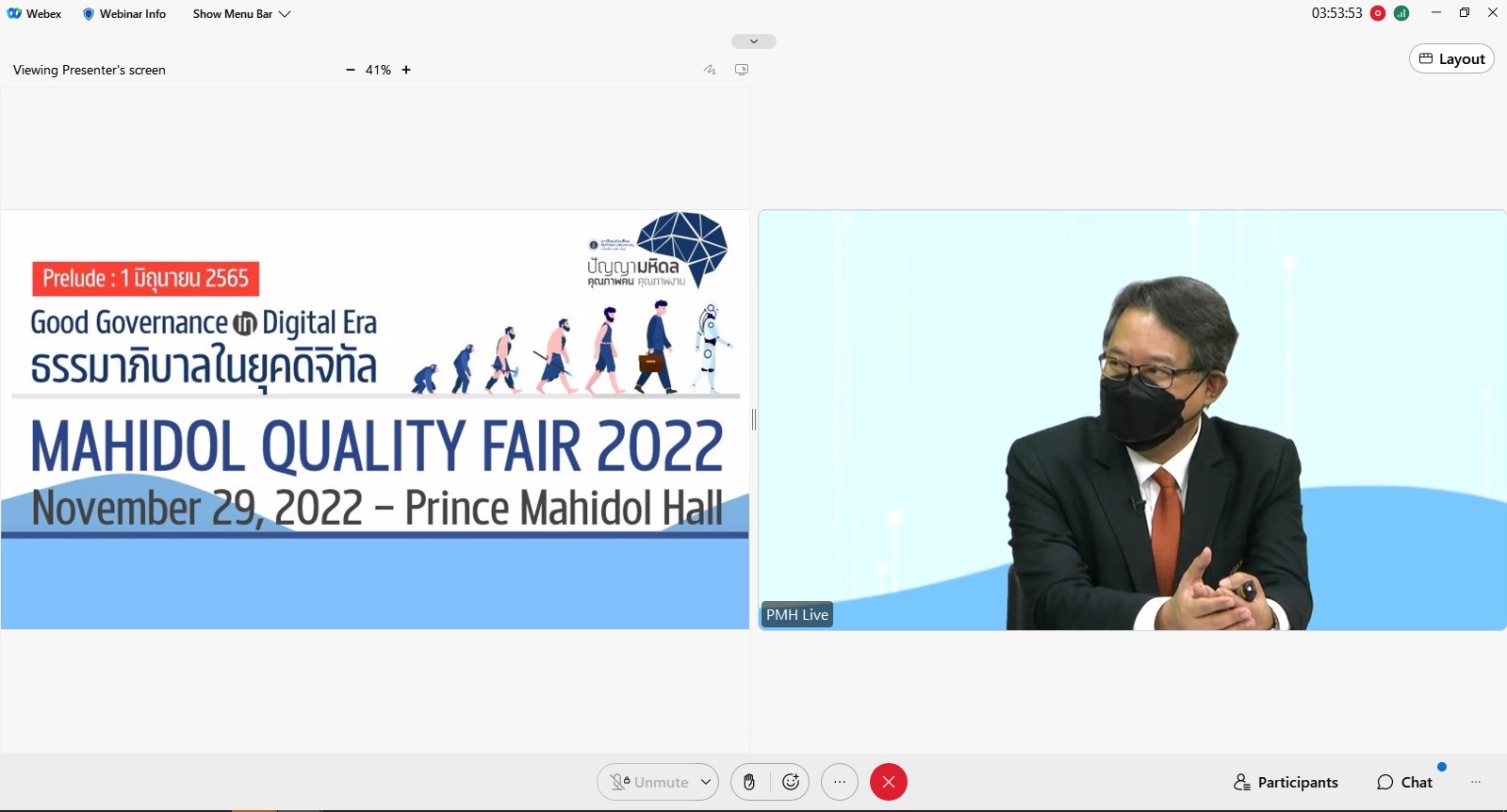Toggle the Participants panel
The height and width of the screenshot is (812, 1507).
(1286, 782)
